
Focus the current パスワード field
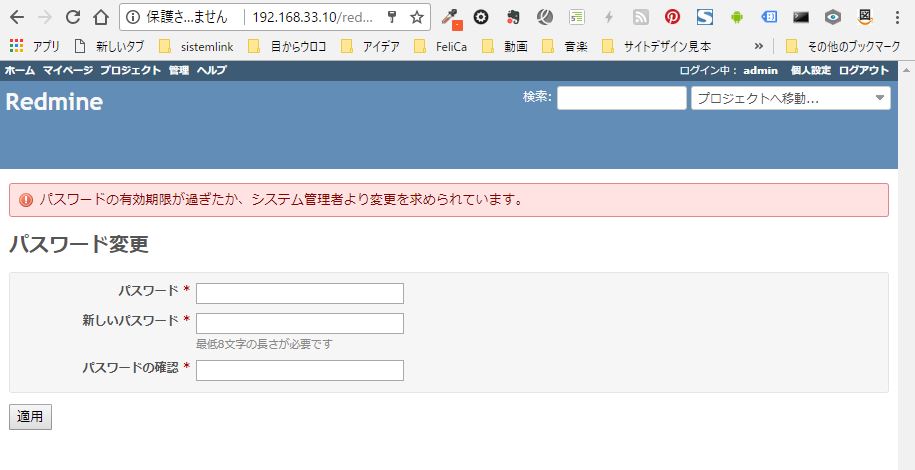tap(300, 294)
